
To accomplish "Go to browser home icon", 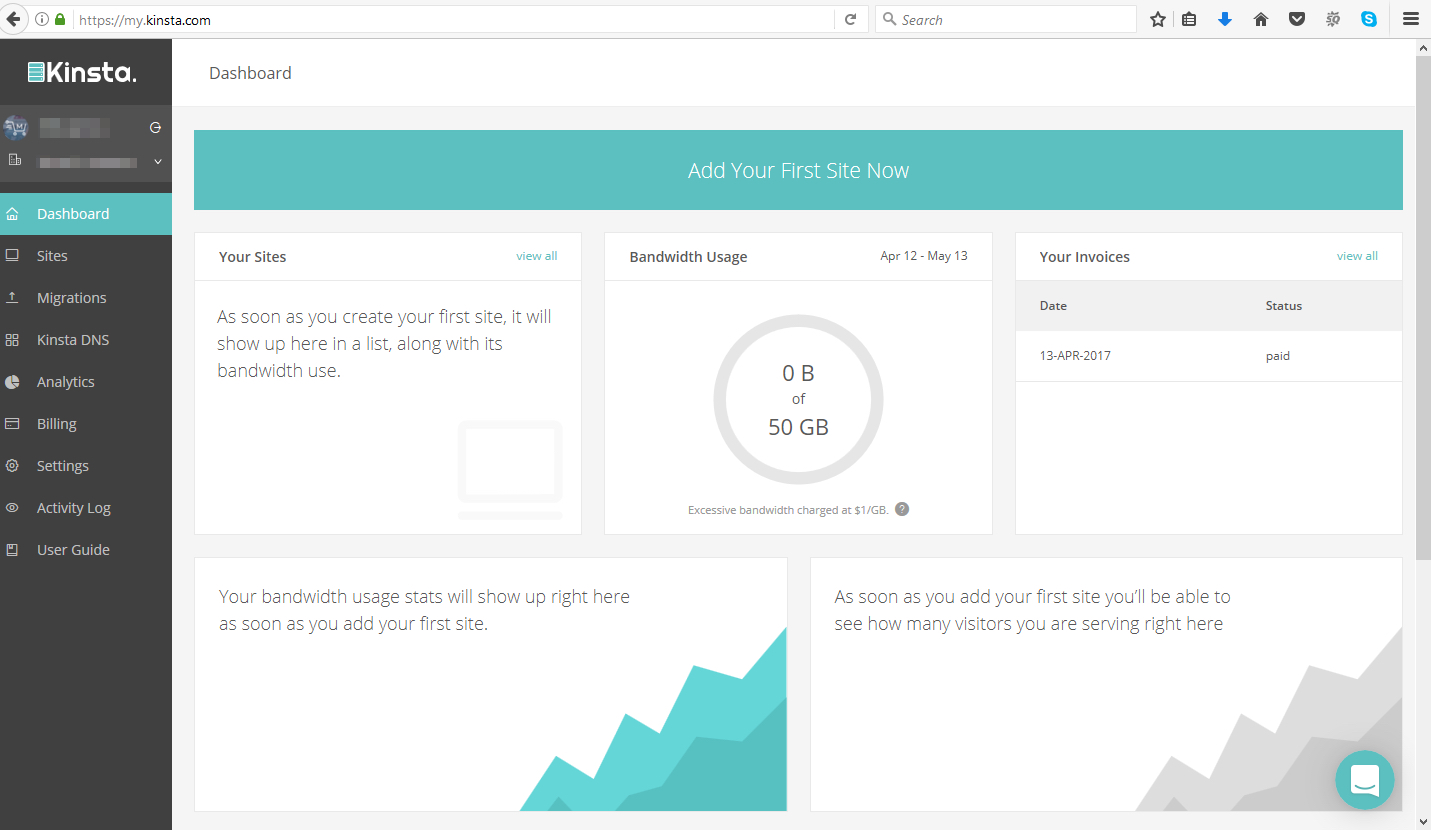I will pyautogui.click(x=1261, y=19).
